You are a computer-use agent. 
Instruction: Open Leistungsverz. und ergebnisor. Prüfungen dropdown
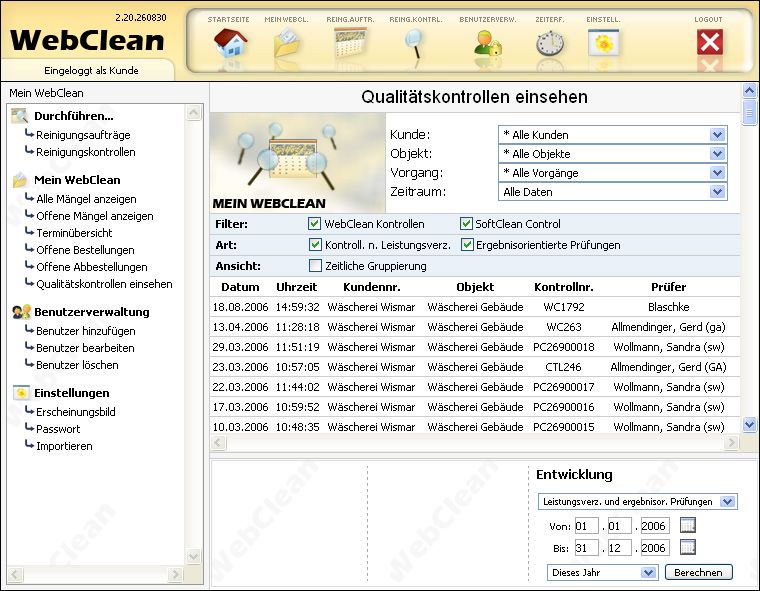pyautogui.click(x=637, y=501)
